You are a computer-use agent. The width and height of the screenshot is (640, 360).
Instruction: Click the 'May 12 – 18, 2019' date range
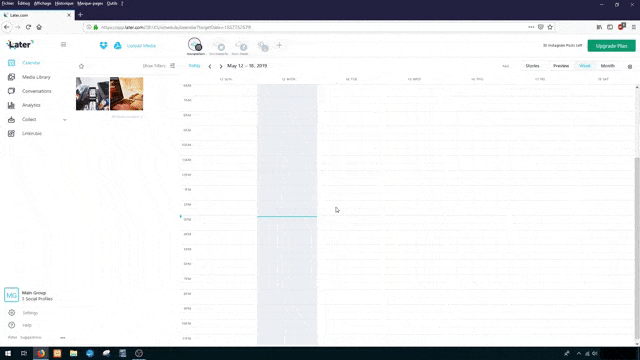coord(247,66)
